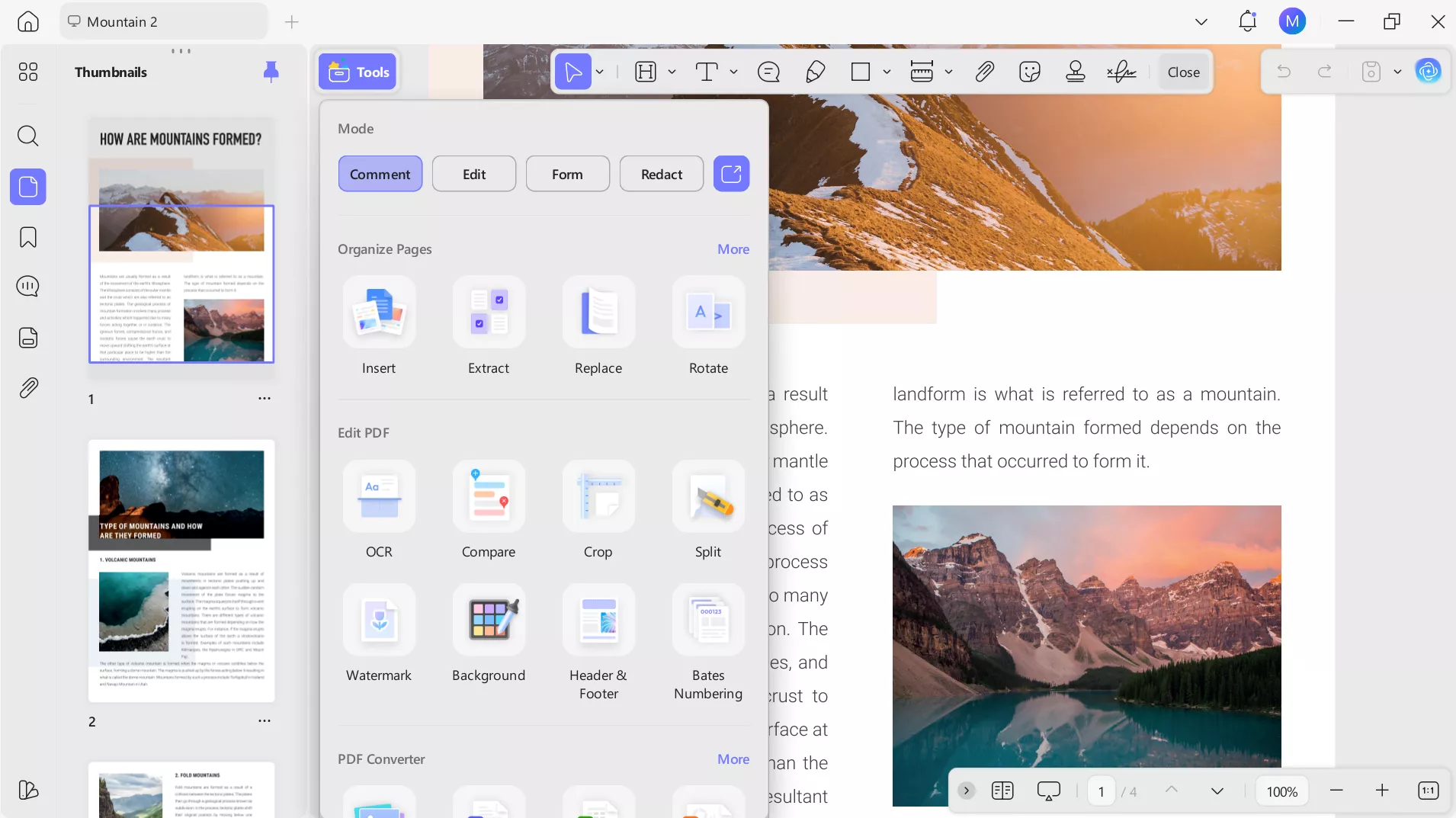Viewport: 1456px width, 818px height.
Task: Switch to Edit mode
Action: click(474, 174)
